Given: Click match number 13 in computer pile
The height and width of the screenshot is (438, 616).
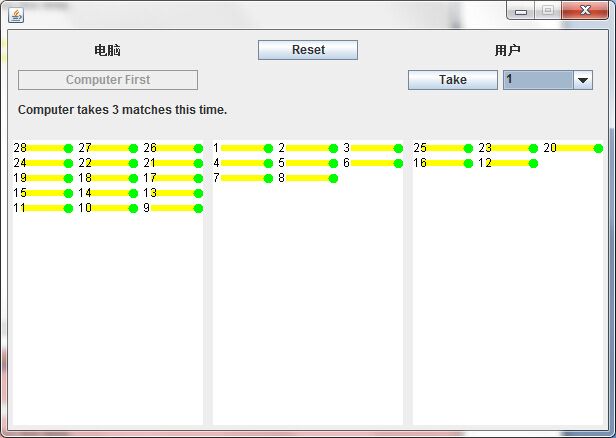Looking at the screenshot, I should (x=173, y=193).
